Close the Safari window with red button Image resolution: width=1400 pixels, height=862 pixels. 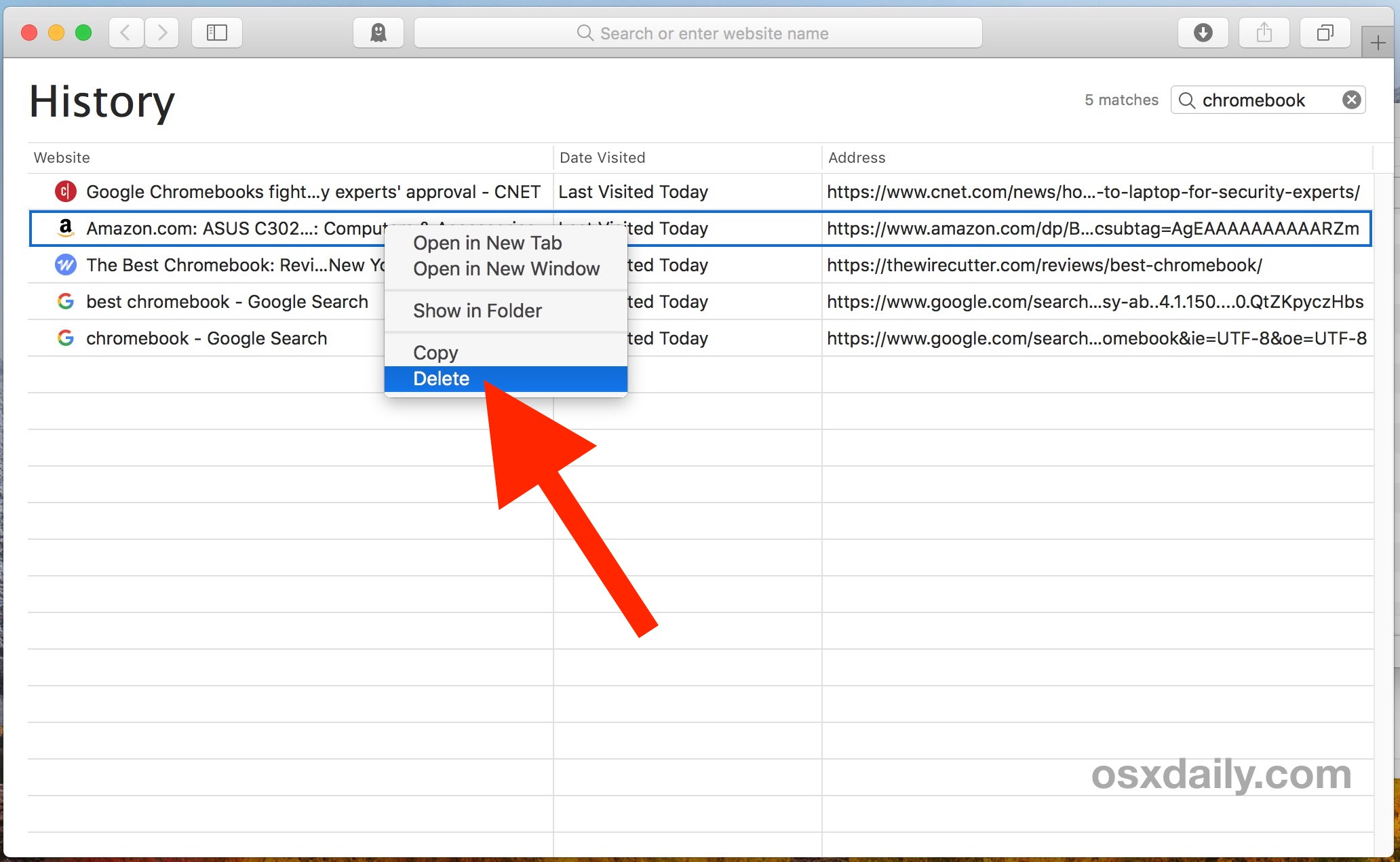point(29,33)
